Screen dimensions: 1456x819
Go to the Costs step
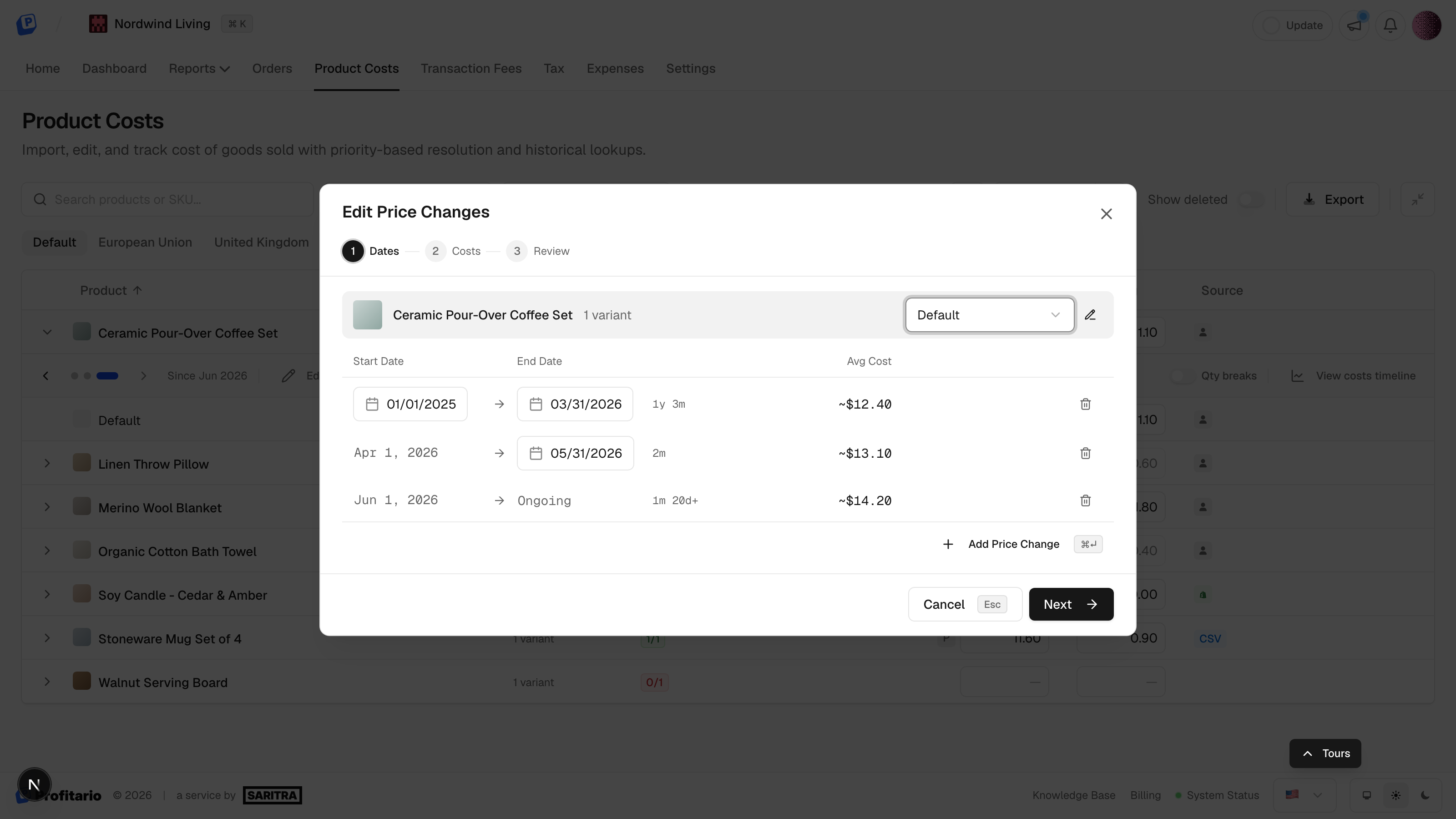453,251
